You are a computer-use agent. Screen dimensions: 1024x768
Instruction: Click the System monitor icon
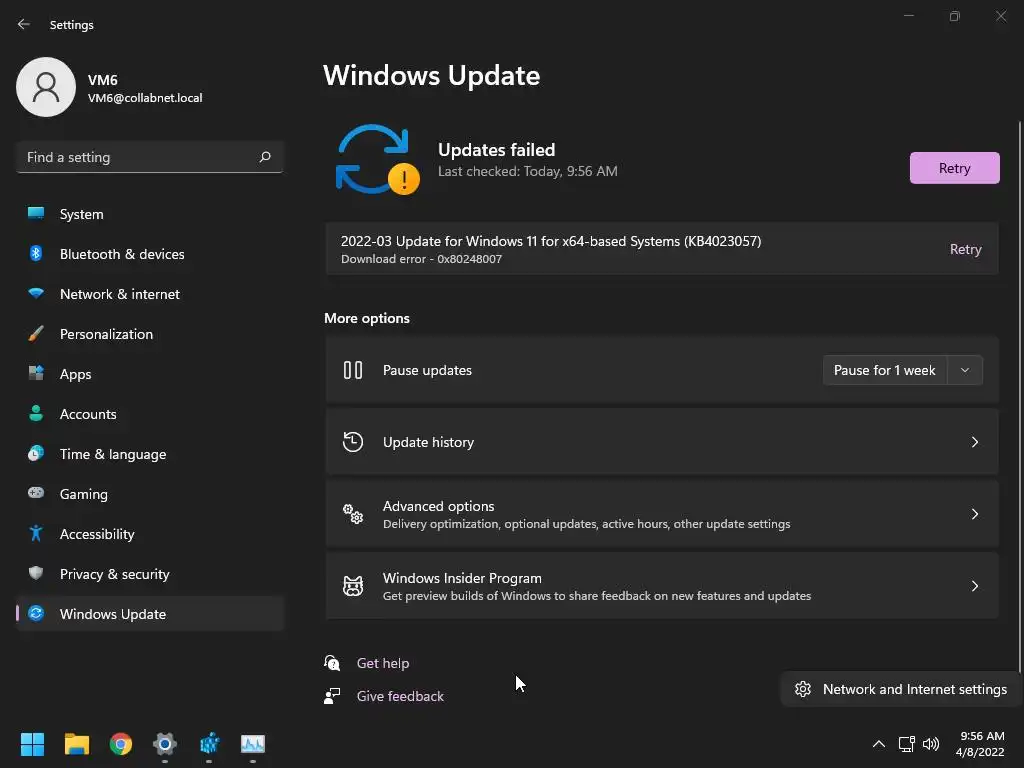tap(36, 213)
